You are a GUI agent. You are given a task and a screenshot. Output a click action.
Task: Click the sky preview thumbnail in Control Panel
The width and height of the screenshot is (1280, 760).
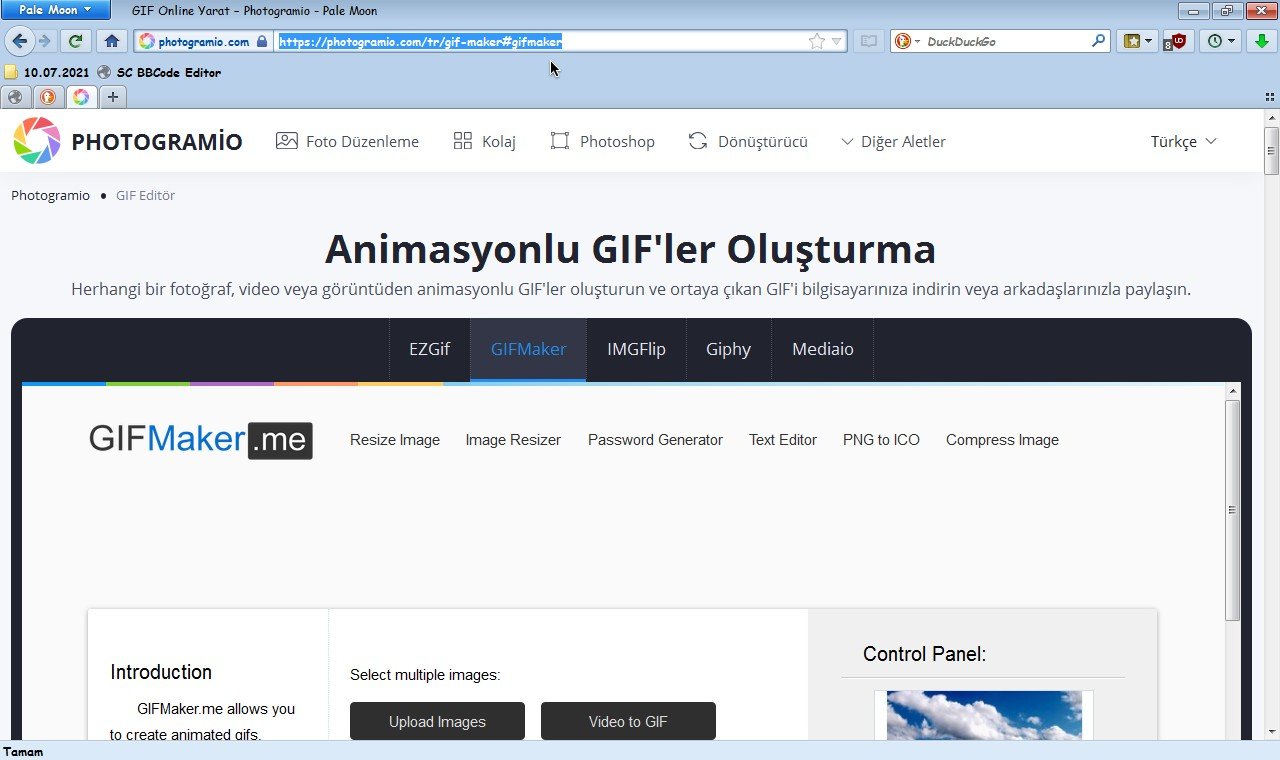click(x=984, y=715)
